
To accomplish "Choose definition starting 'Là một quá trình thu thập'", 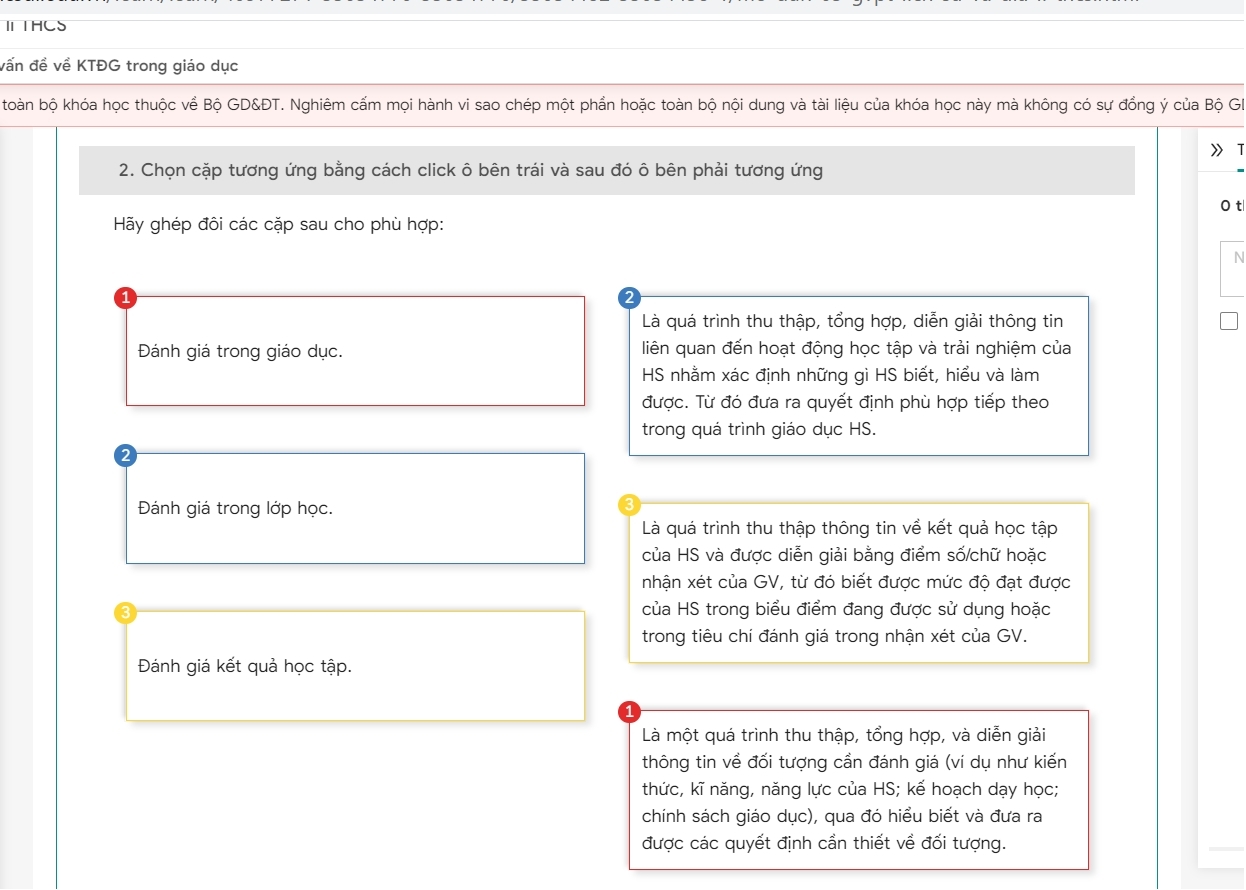I will pyautogui.click(x=858, y=790).
